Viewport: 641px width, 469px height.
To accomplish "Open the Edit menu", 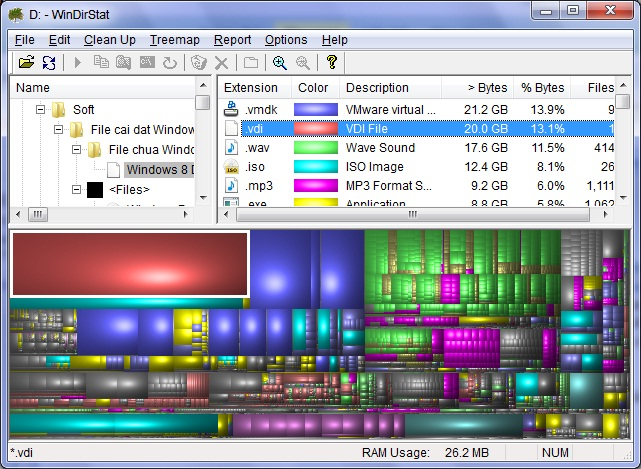I will click(59, 40).
